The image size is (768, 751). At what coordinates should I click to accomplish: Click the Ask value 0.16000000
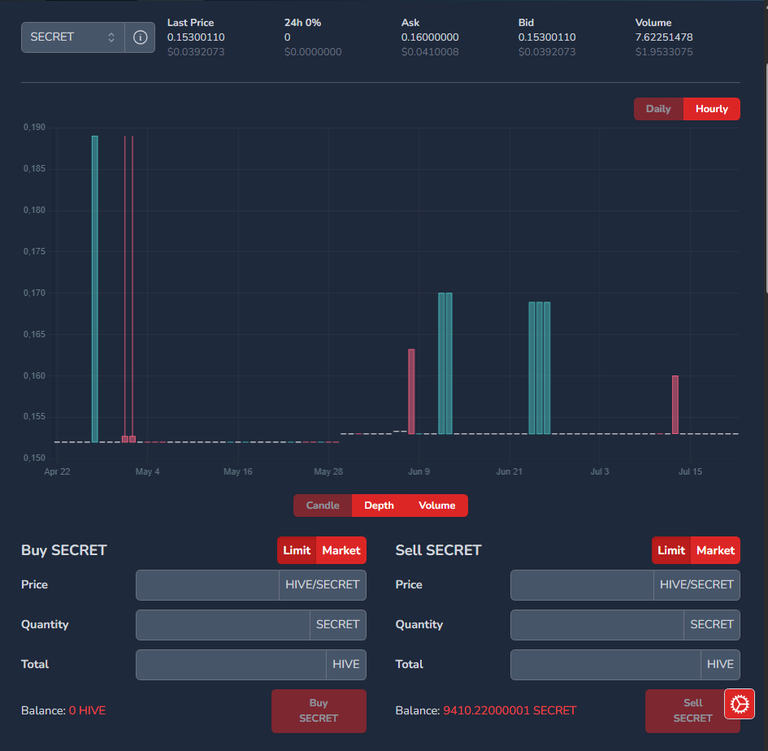[x=430, y=37]
